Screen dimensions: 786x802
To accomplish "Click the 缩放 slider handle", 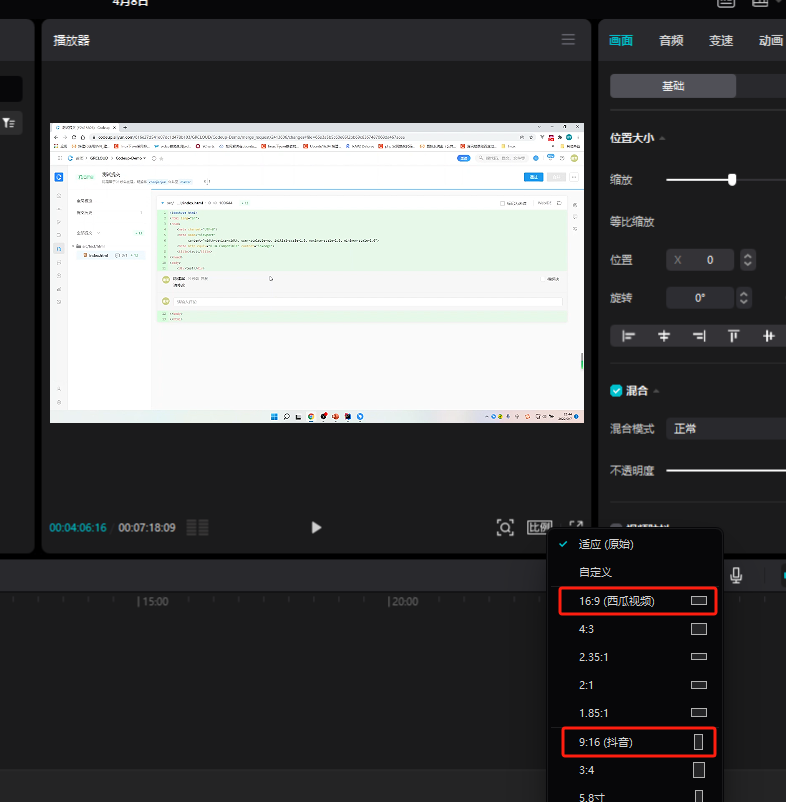I will (x=732, y=180).
